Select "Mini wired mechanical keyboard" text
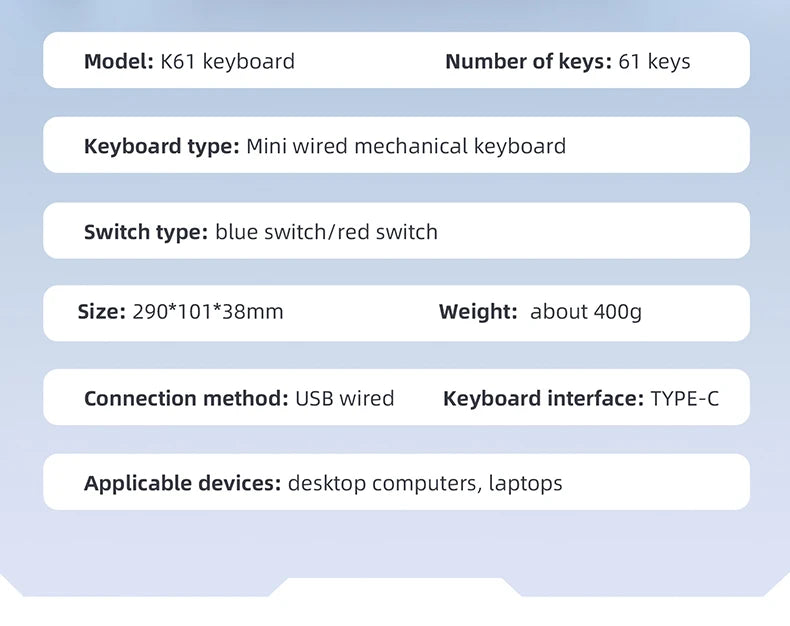Viewport: 790px width, 626px height. coord(406,147)
